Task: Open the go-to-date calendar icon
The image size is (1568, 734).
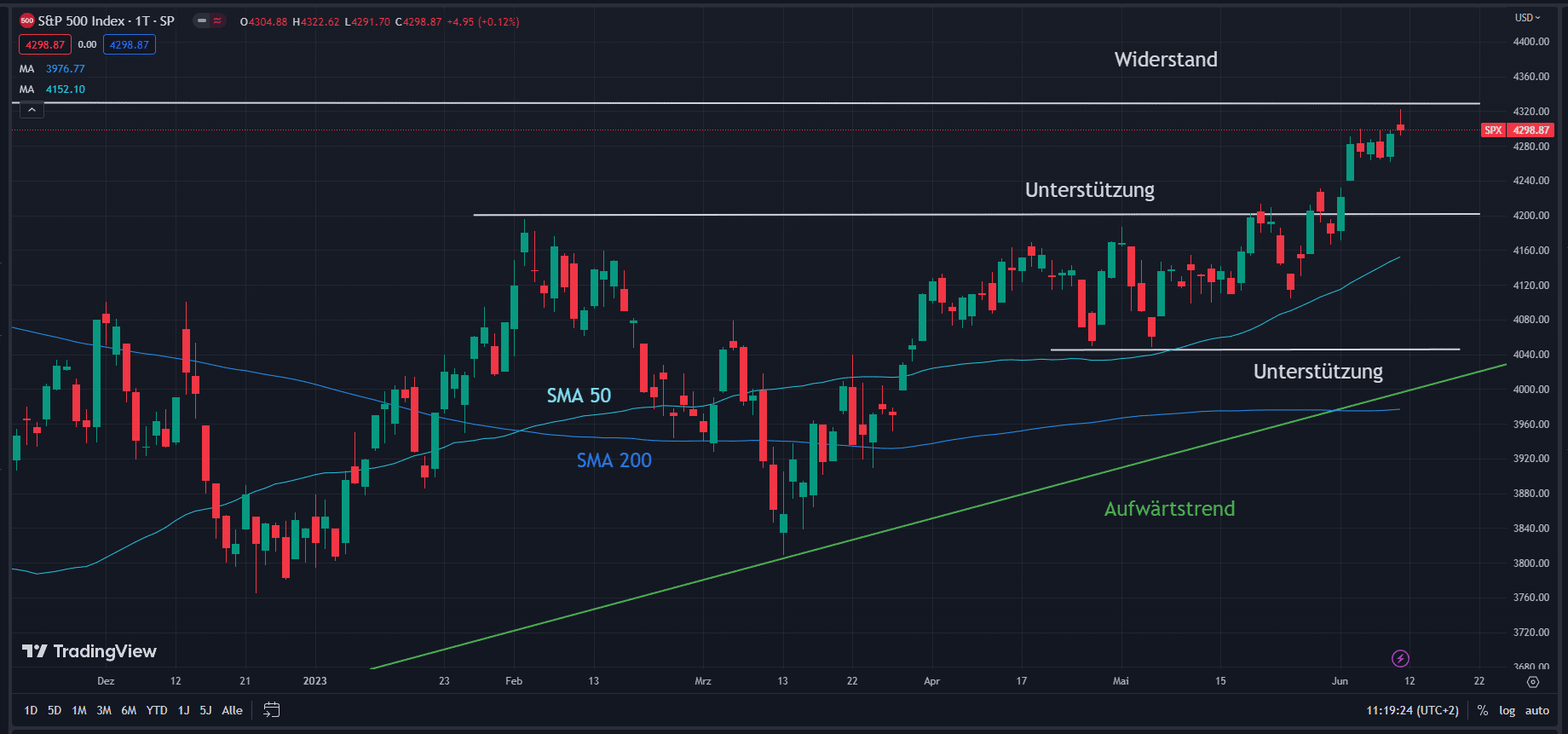Action: click(272, 709)
